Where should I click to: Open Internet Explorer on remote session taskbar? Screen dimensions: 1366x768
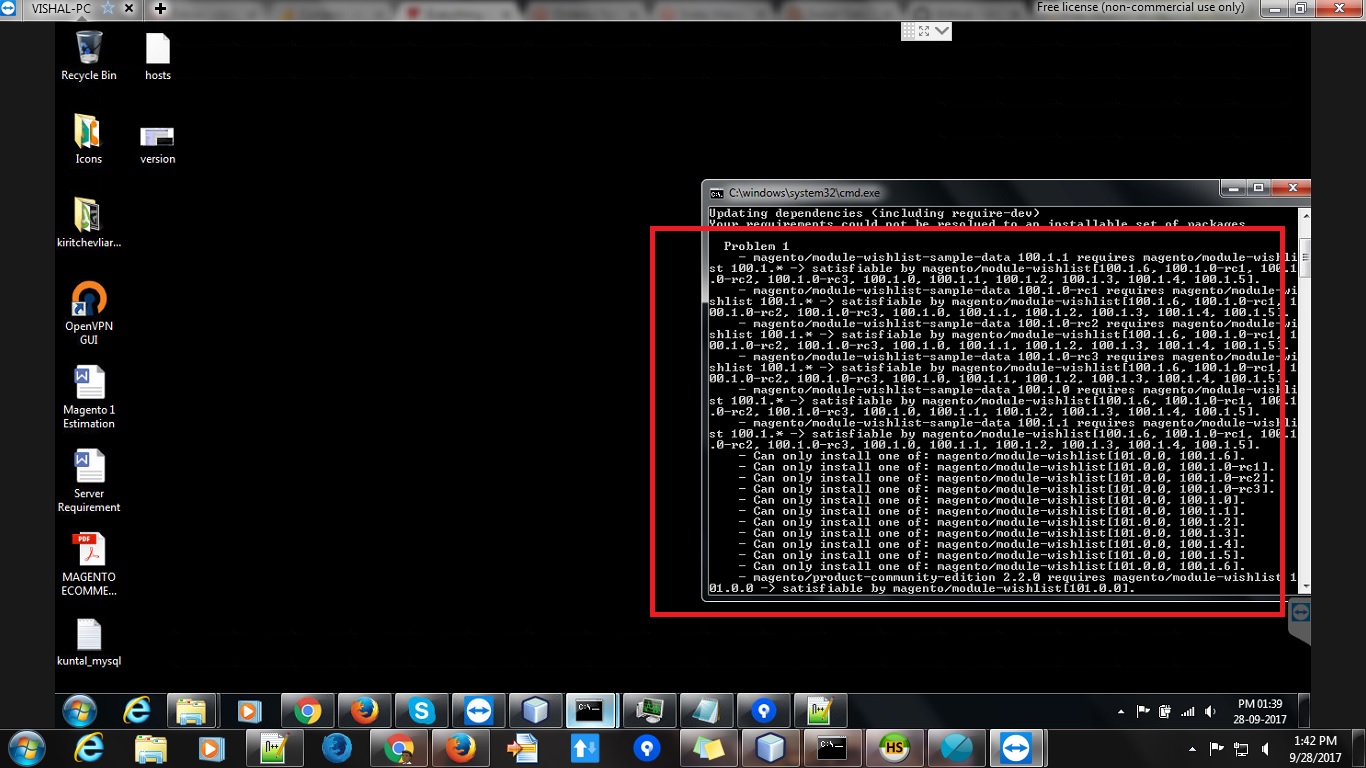pos(136,711)
